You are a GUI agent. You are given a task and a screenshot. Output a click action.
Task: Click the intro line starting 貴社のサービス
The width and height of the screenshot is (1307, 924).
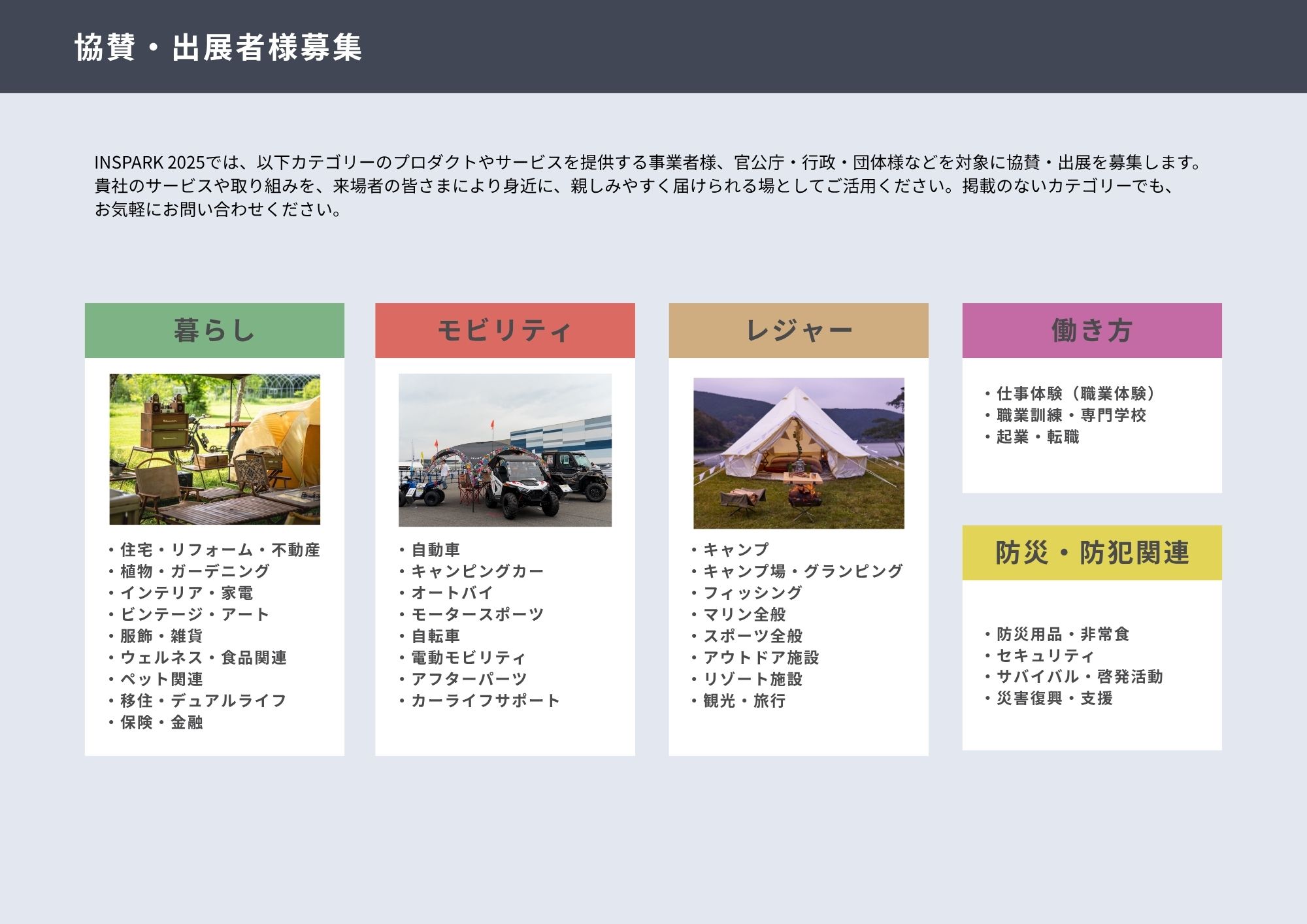coord(635,186)
